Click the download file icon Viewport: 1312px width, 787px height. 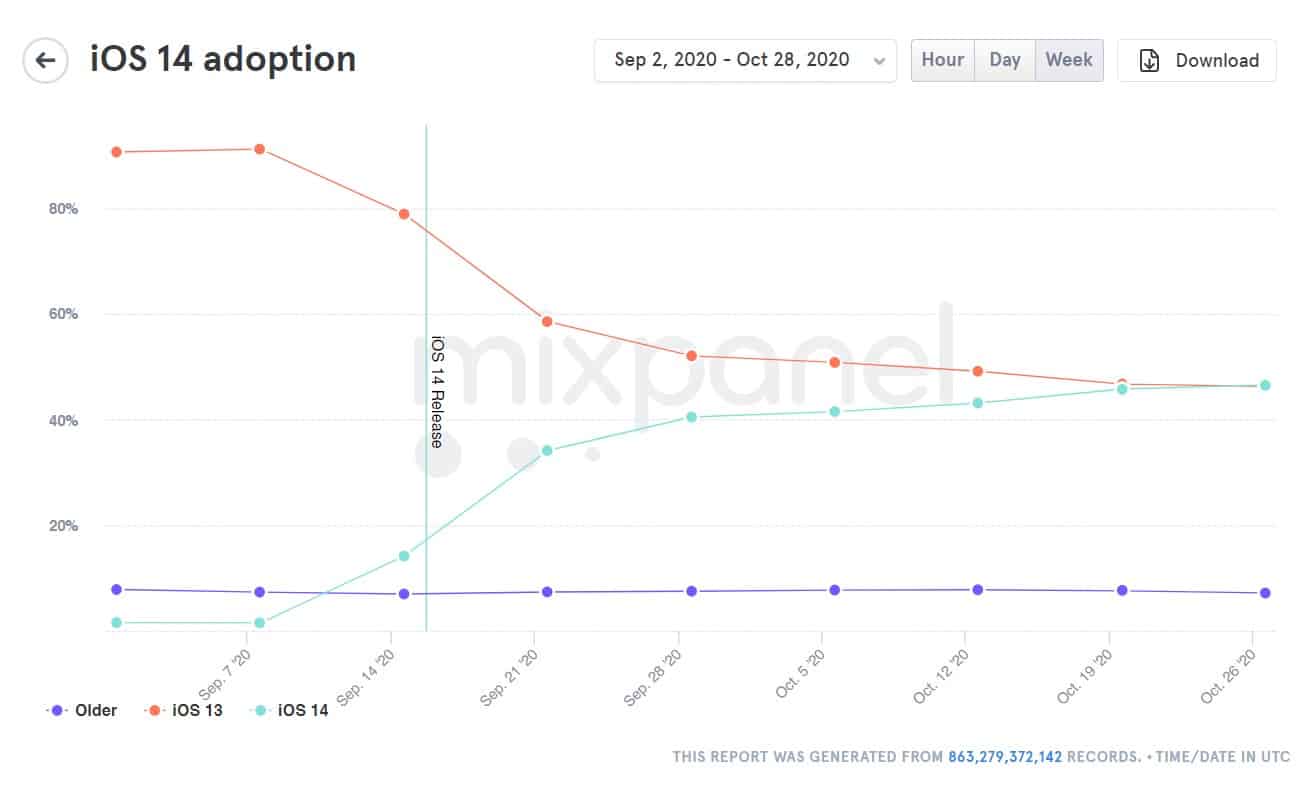[1150, 60]
